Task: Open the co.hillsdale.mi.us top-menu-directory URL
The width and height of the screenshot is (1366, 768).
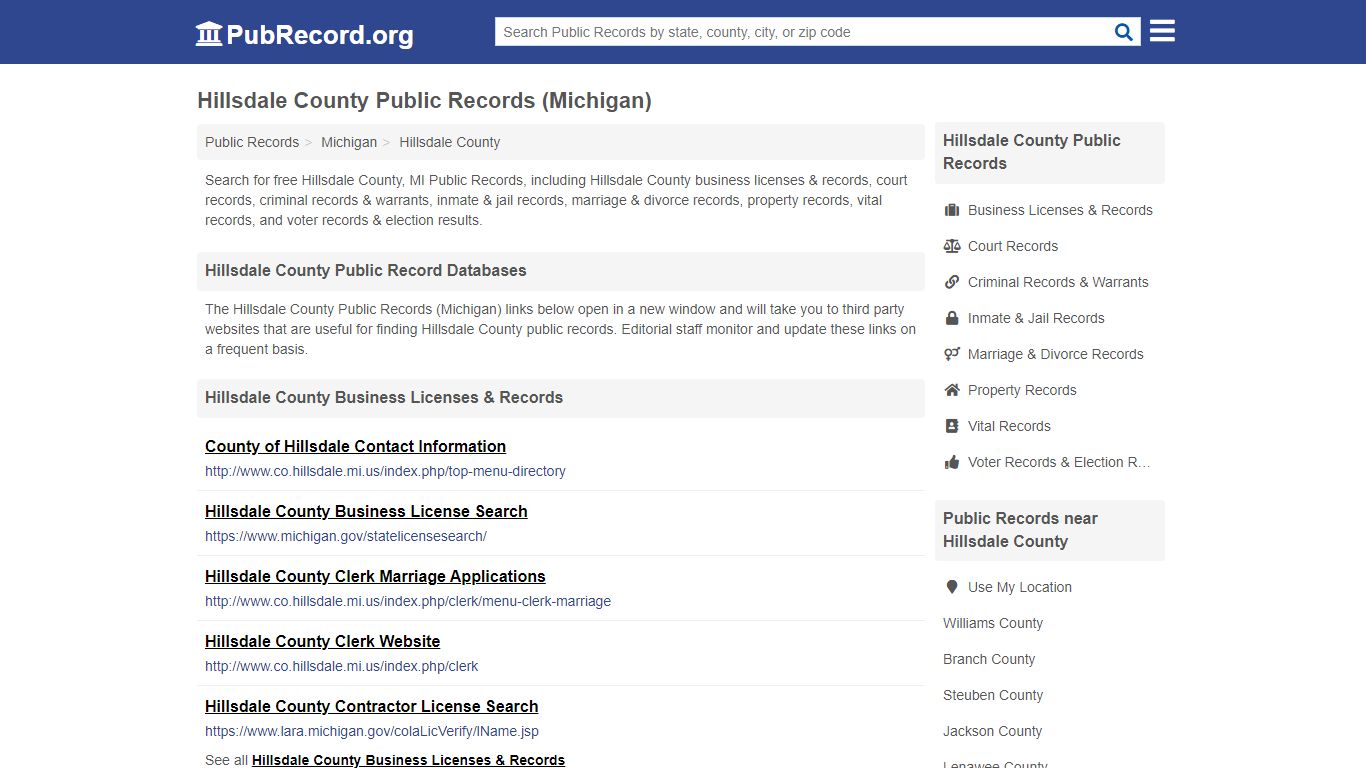Action: (385, 471)
